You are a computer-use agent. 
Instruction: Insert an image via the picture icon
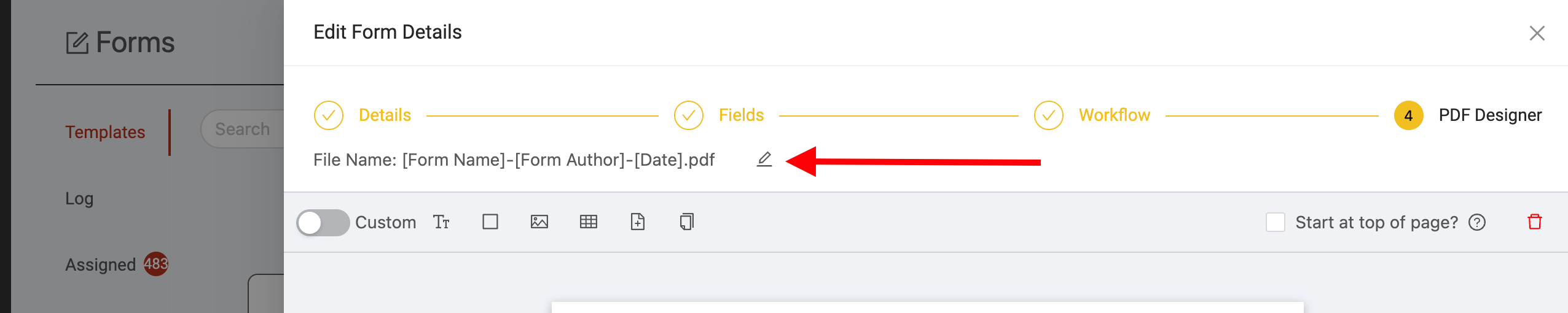tap(539, 222)
